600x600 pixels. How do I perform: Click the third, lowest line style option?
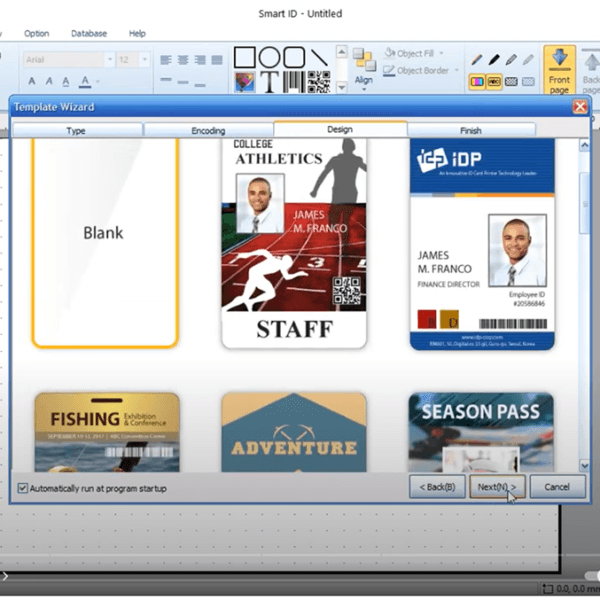tap(200, 85)
